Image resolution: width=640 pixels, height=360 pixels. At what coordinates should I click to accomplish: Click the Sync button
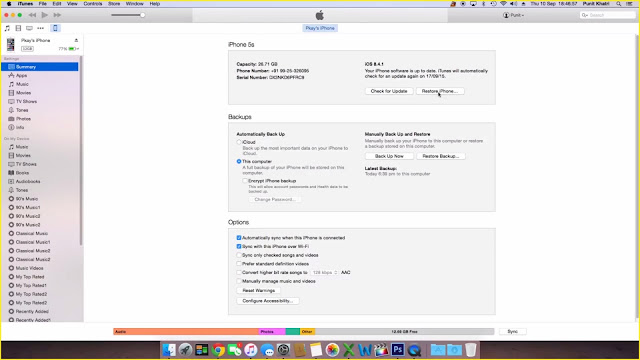point(513,331)
